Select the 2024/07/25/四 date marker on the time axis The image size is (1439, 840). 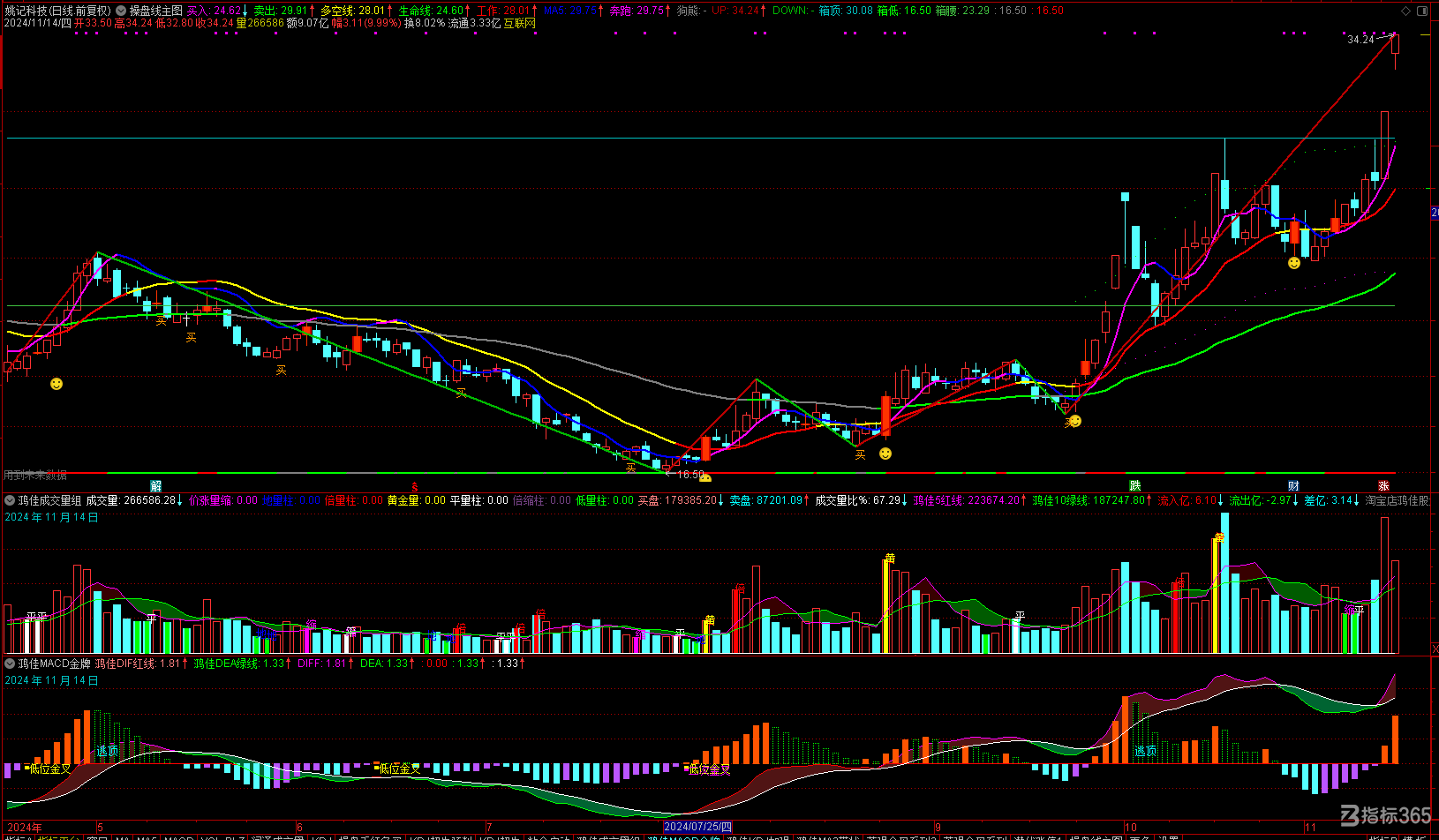(x=698, y=827)
